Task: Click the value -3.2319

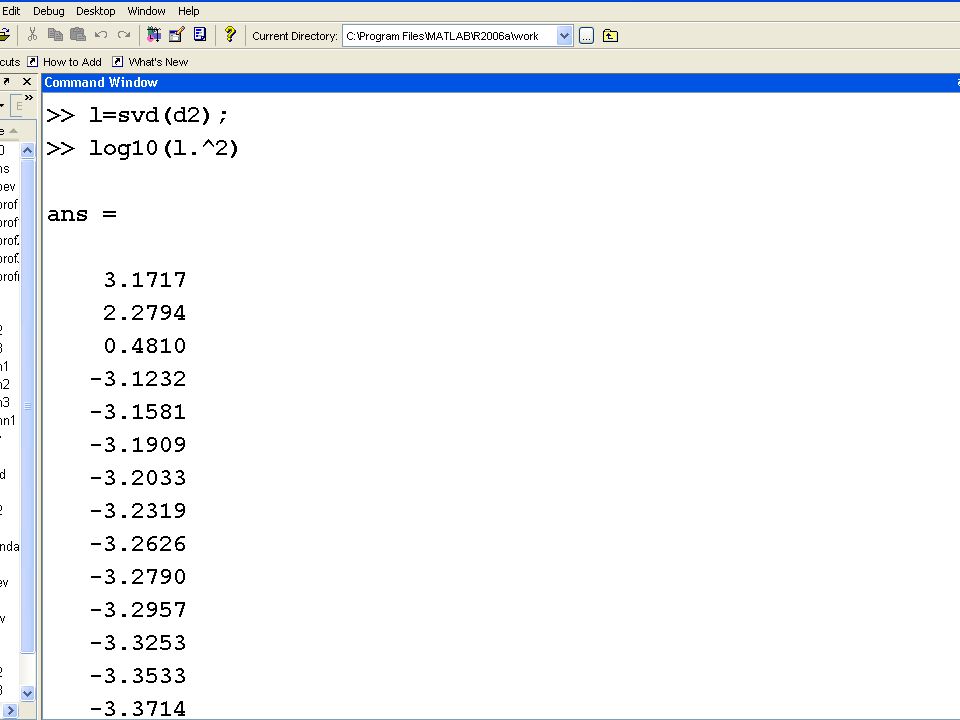Action: click(138, 511)
